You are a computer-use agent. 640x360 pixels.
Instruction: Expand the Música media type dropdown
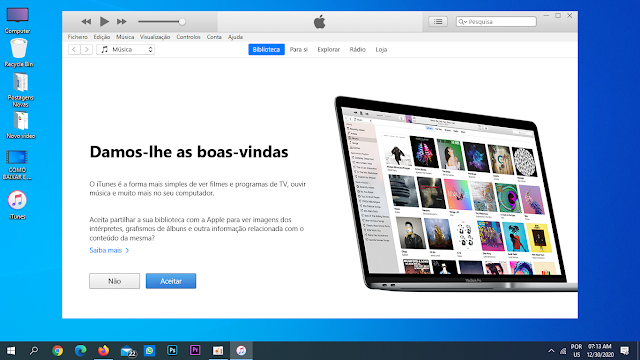[x=126, y=49]
